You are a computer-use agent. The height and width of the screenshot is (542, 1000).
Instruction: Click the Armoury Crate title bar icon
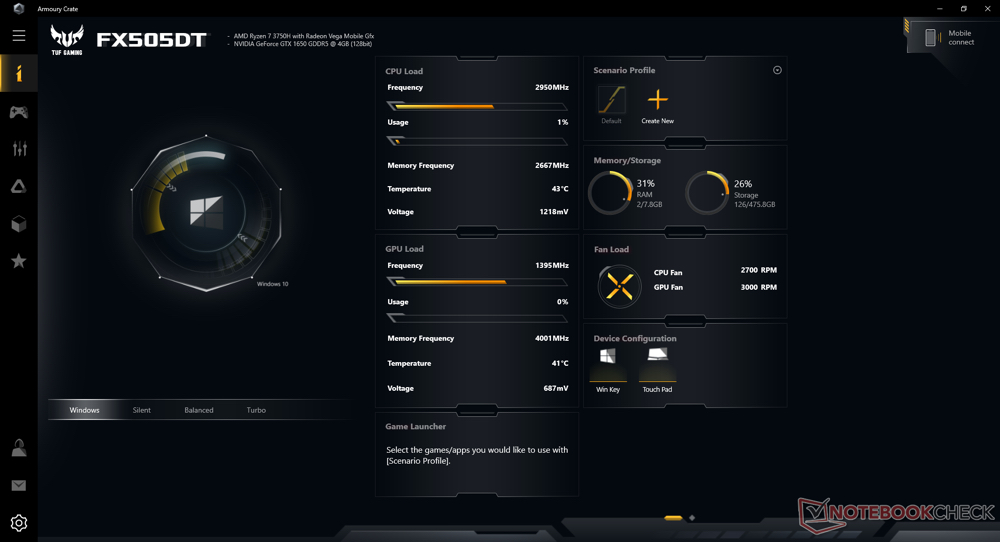(19, 8)
